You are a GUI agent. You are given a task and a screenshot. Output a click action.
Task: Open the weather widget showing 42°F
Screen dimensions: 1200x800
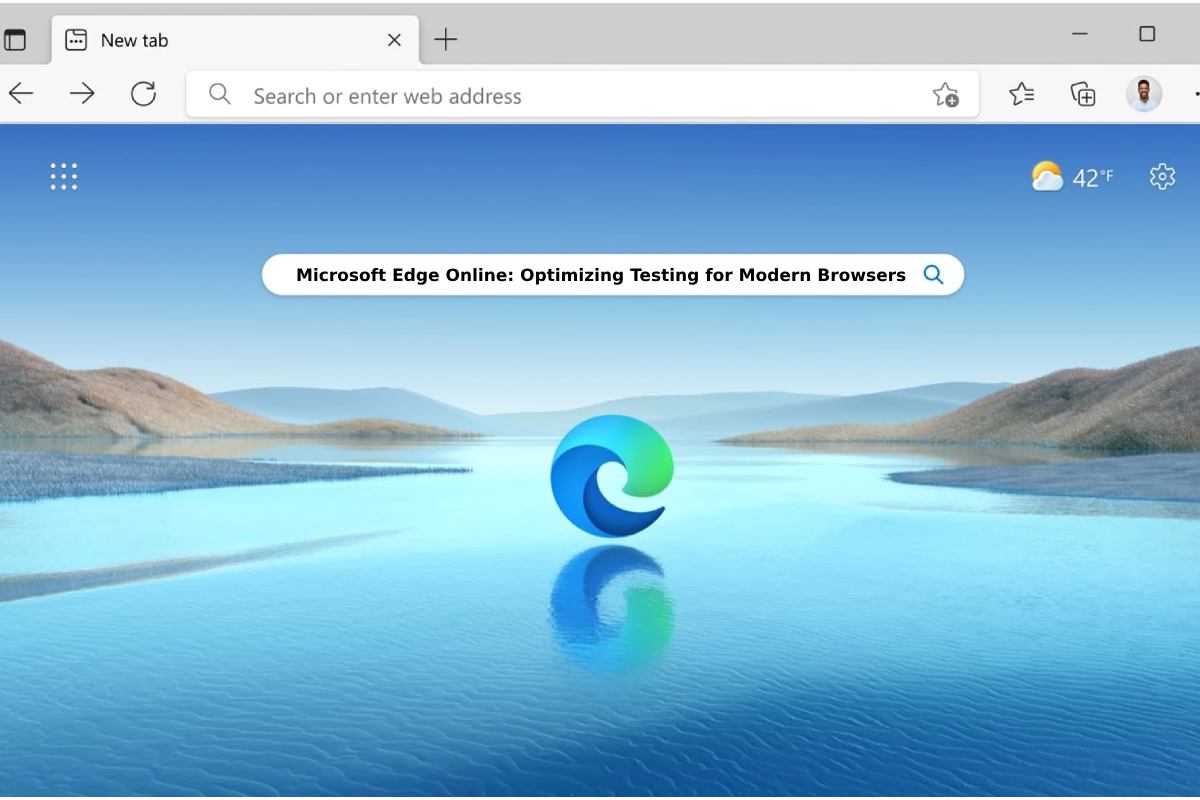click(x=1072, y=177)
